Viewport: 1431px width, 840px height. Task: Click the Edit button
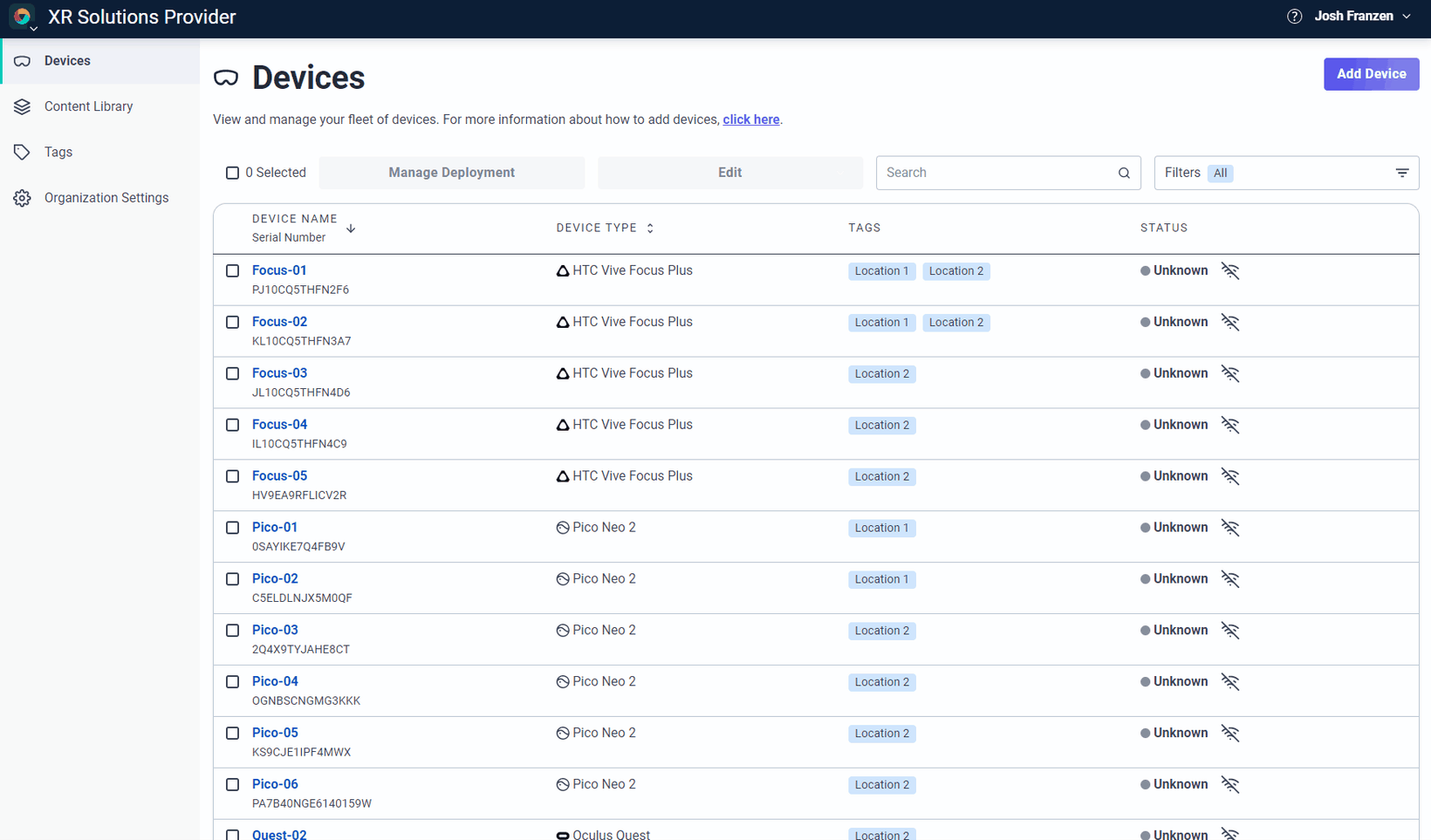[729, 173]
